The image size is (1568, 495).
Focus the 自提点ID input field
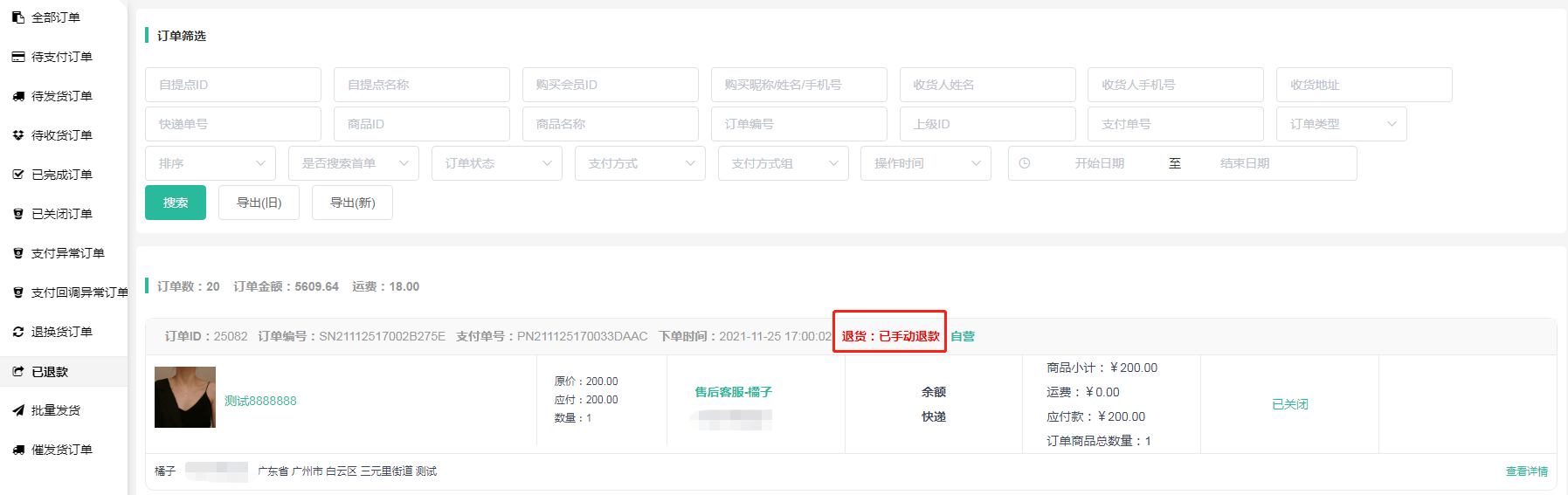click(x=233, y=85)
